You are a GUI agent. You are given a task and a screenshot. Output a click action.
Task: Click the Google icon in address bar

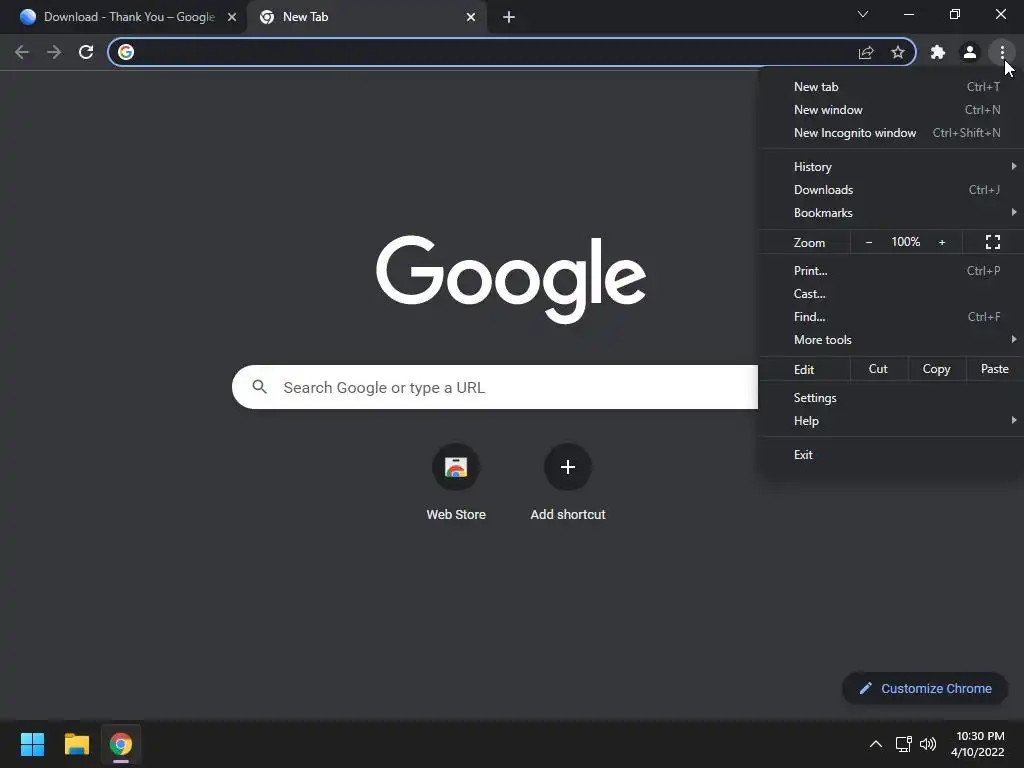point(126,52)
